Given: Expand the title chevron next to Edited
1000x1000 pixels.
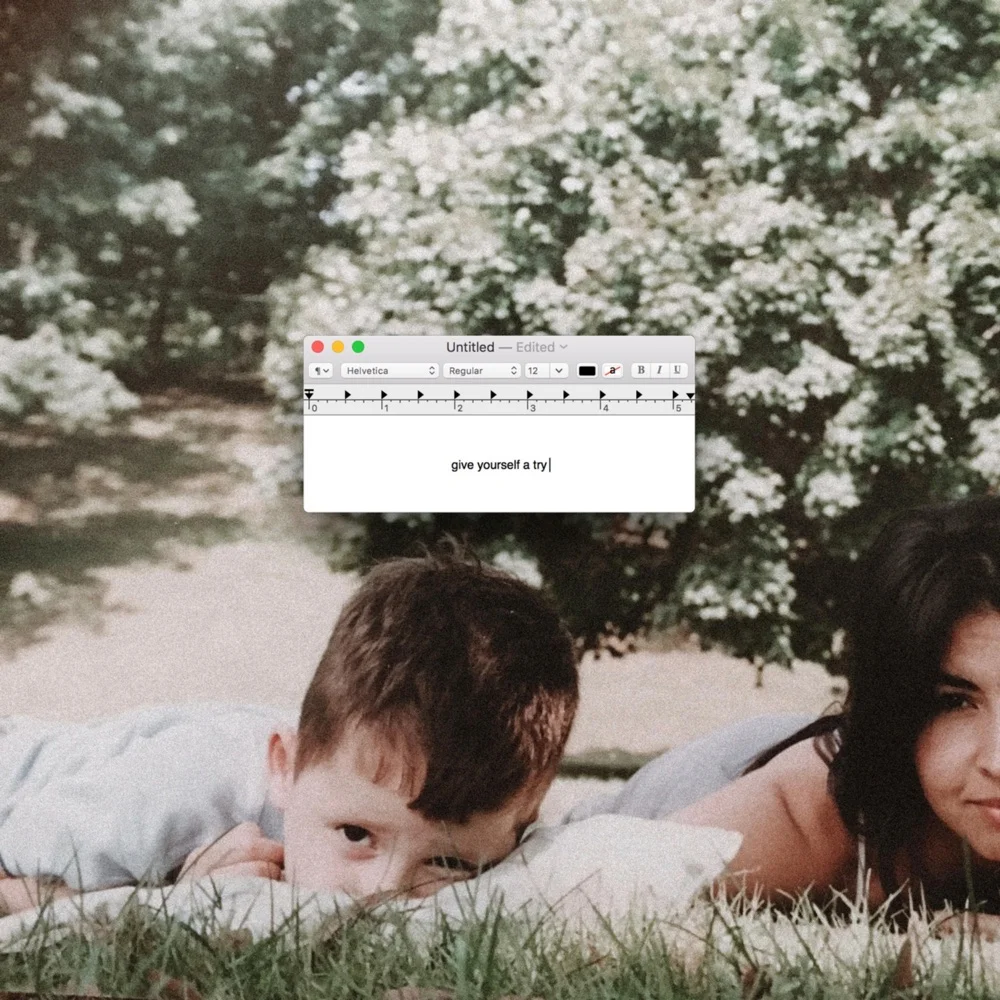Looking at the screenshot, I should 564,347.
